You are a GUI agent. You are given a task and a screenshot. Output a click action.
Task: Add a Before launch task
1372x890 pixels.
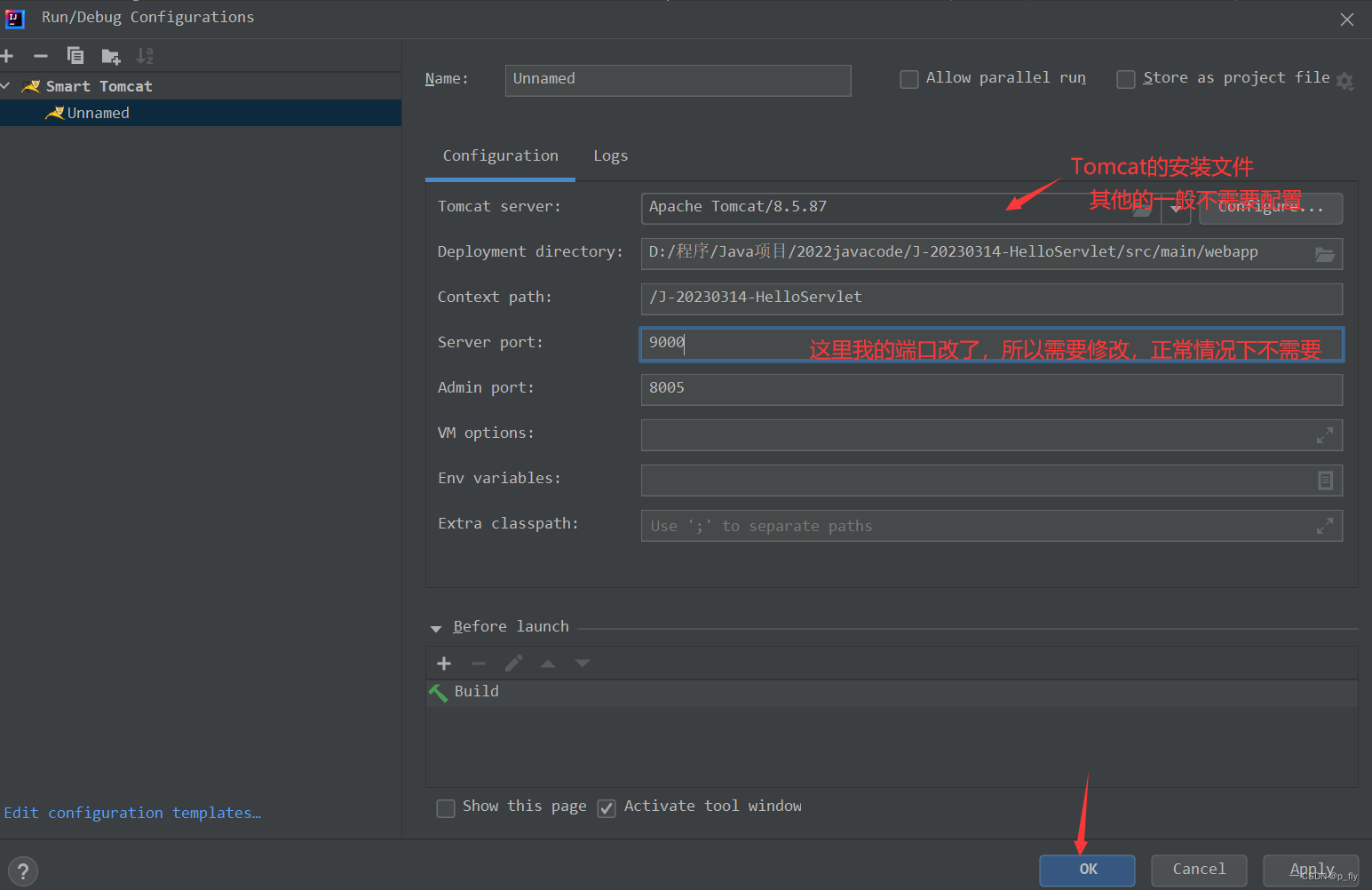[x=444, y=664]
